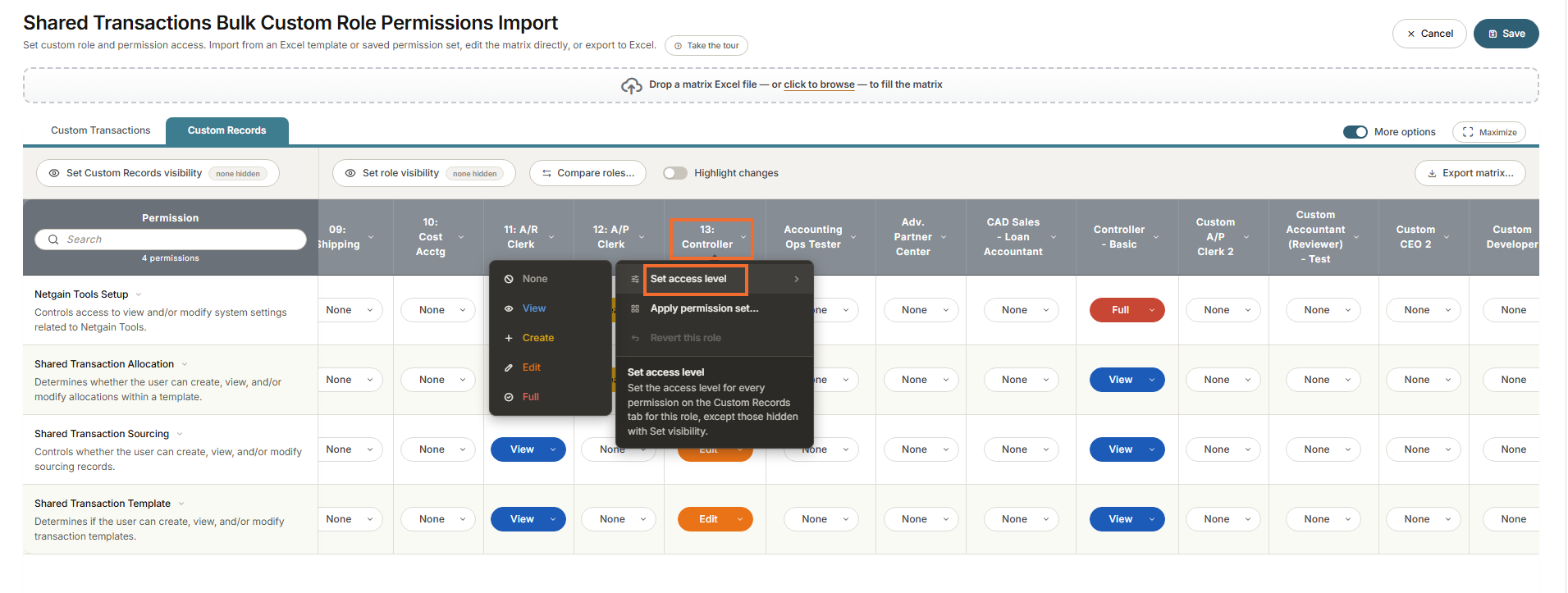Image resolution: width=1568 pixels, height=593 pixels.
Task: Choose Edit in the access level submenu
Action: point(551,367)
